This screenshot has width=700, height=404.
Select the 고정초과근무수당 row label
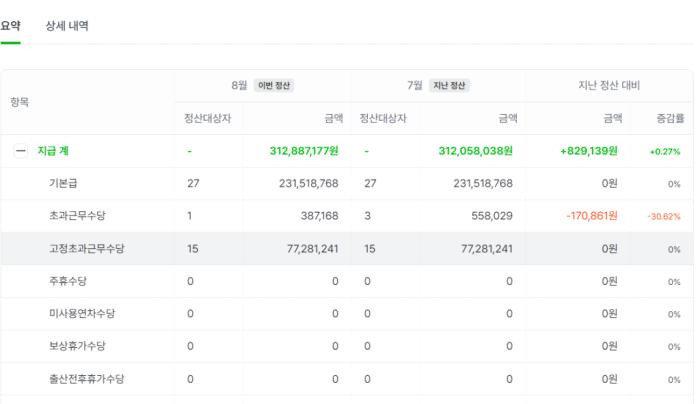[87, 249]
